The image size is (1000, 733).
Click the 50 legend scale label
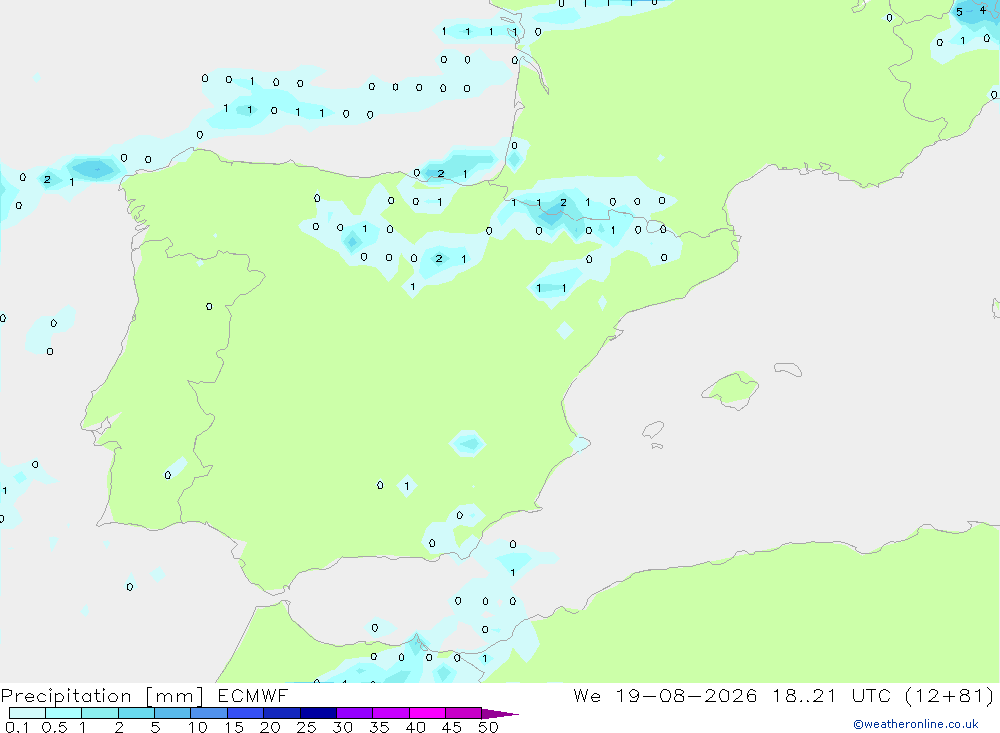tap(489, 727)
